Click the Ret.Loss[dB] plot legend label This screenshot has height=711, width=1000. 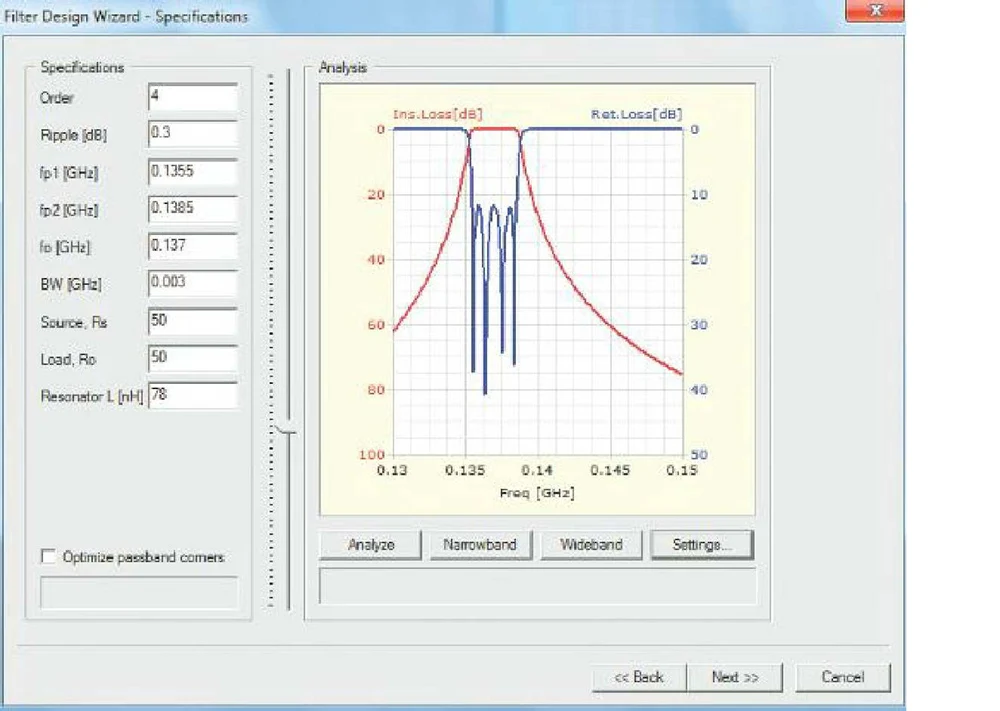pyautogui.click(x=636, y=114)
